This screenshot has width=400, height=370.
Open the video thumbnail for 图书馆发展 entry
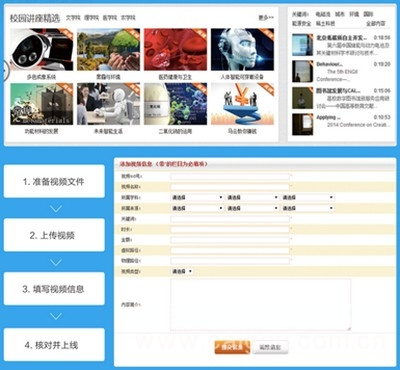click(303, 98)
